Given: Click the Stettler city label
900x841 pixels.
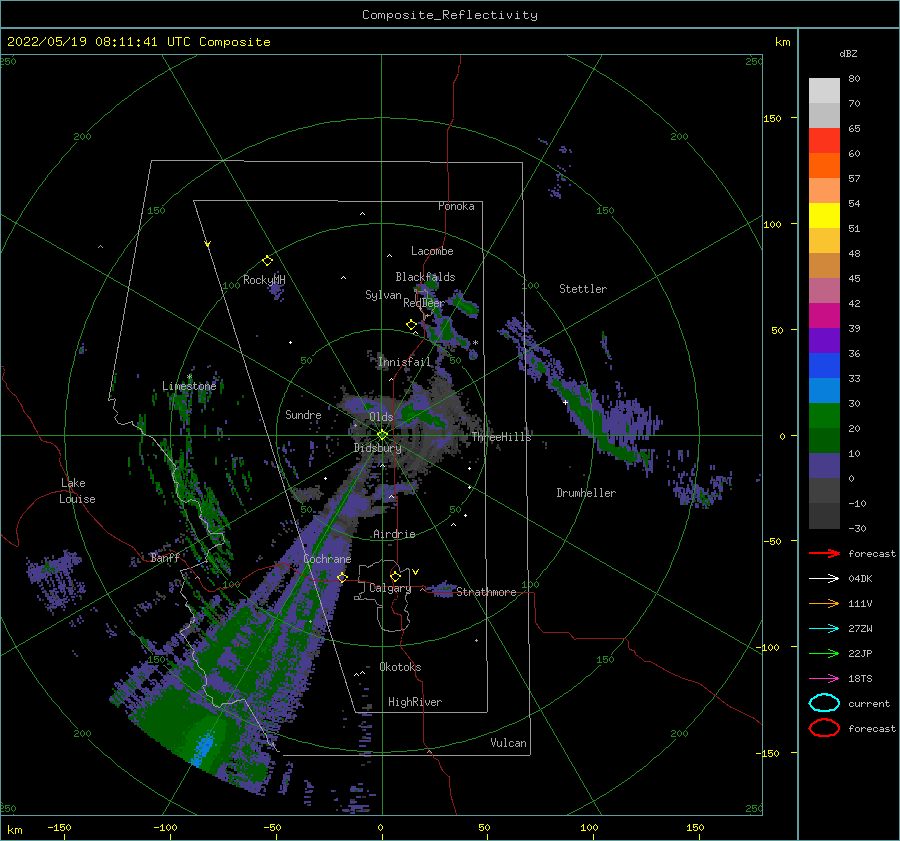Looking at the screenshot, I should point(583,289).
